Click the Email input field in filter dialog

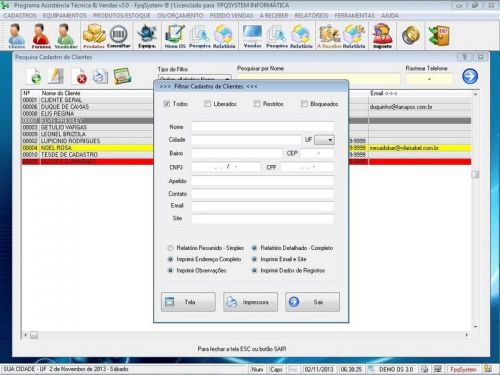coord(263,206)
